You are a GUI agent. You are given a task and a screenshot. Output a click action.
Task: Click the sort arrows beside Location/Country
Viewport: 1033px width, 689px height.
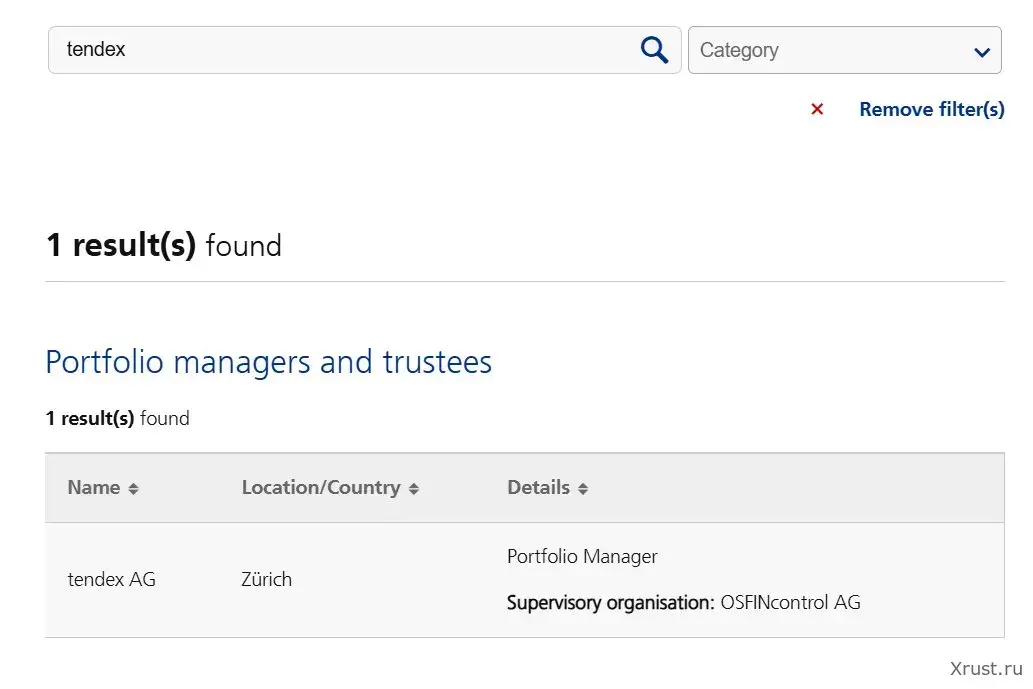[414, 489]
